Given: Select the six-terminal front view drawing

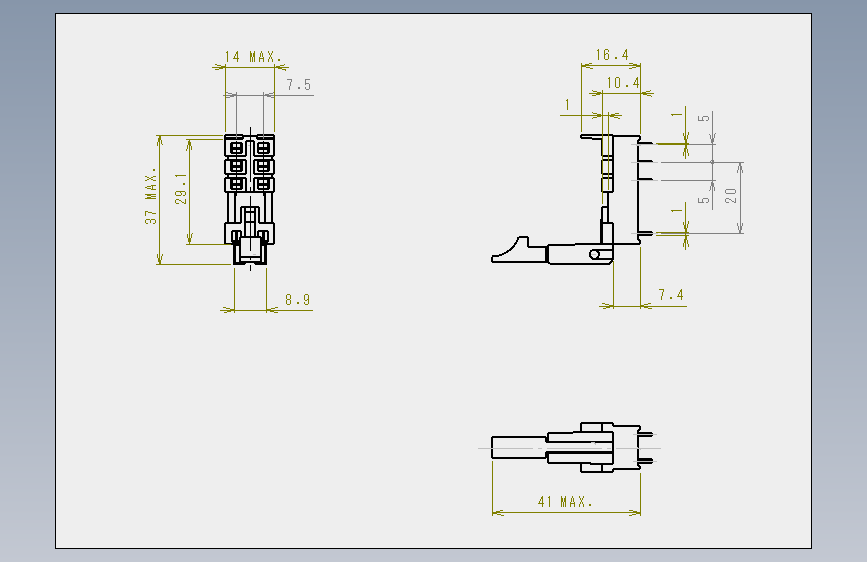Looking at the screenshot, I should pos(249,199).
